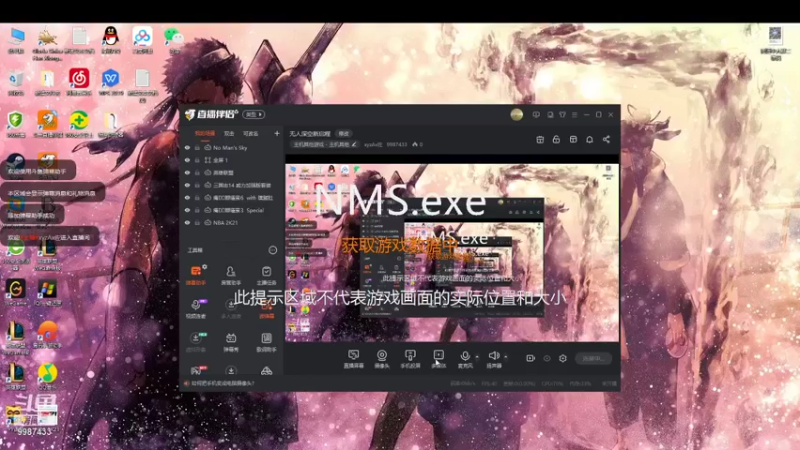800x450 pixels.
Task: Open the streamer tasks clipboard-check tool
Action: coord(266,275)
